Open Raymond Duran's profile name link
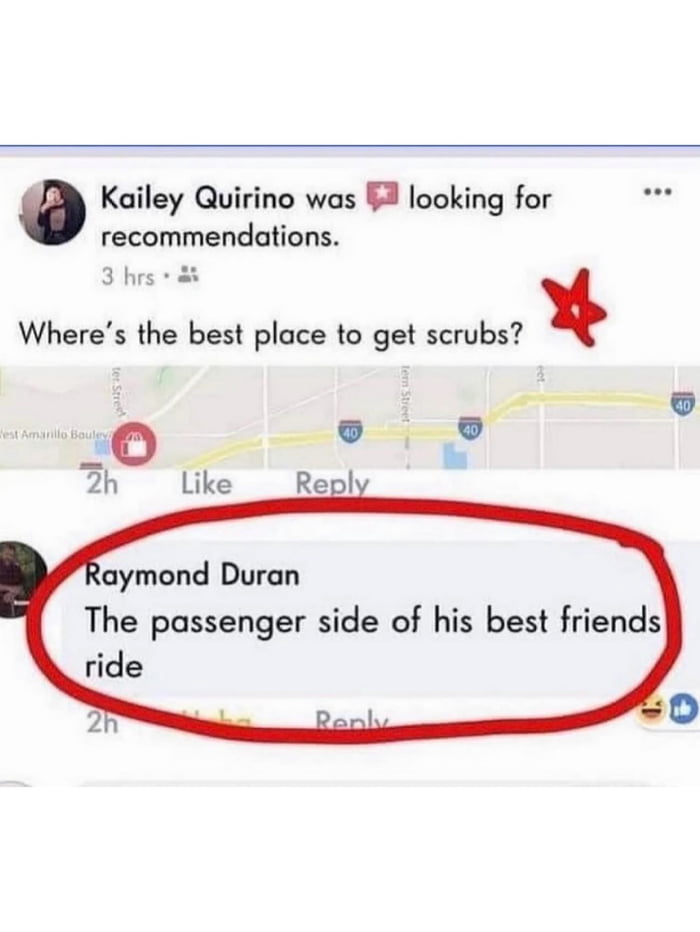The width and height of the screenshot is (700, 932). pyautogui.click(x=193, y=575)
